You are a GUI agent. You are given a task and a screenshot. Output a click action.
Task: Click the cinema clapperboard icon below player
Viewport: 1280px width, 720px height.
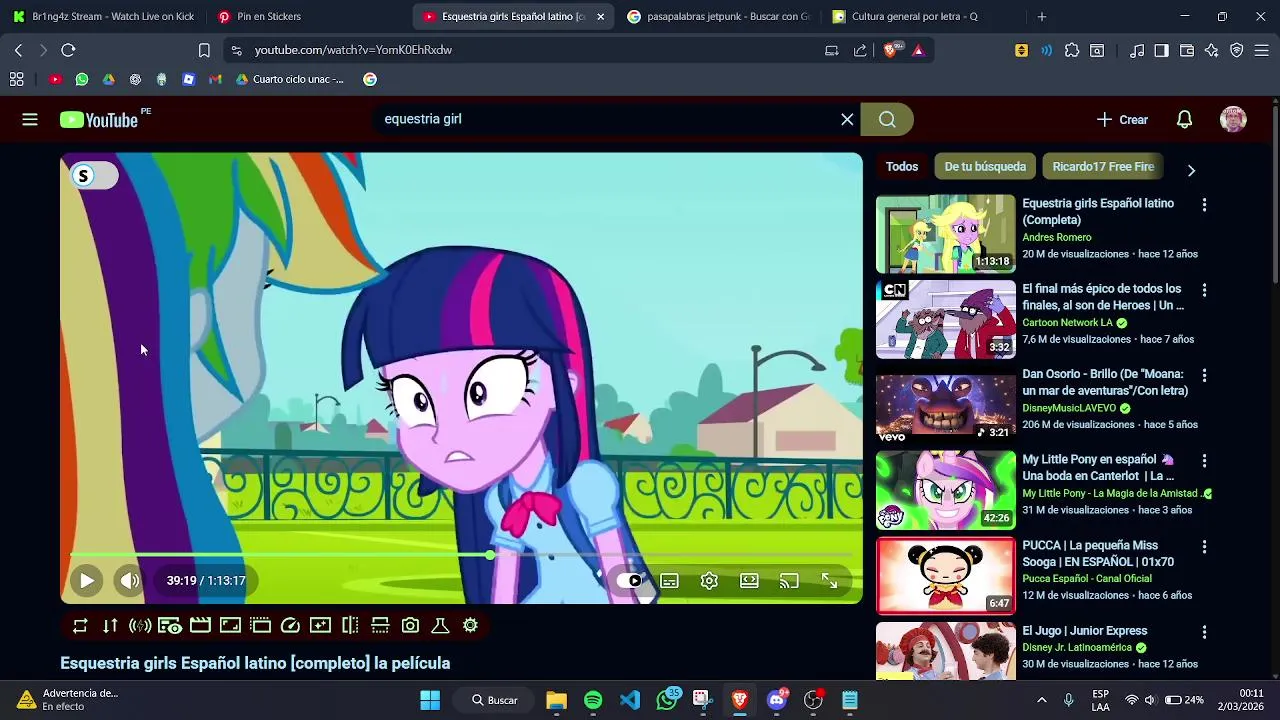click(x=200, y=625)
